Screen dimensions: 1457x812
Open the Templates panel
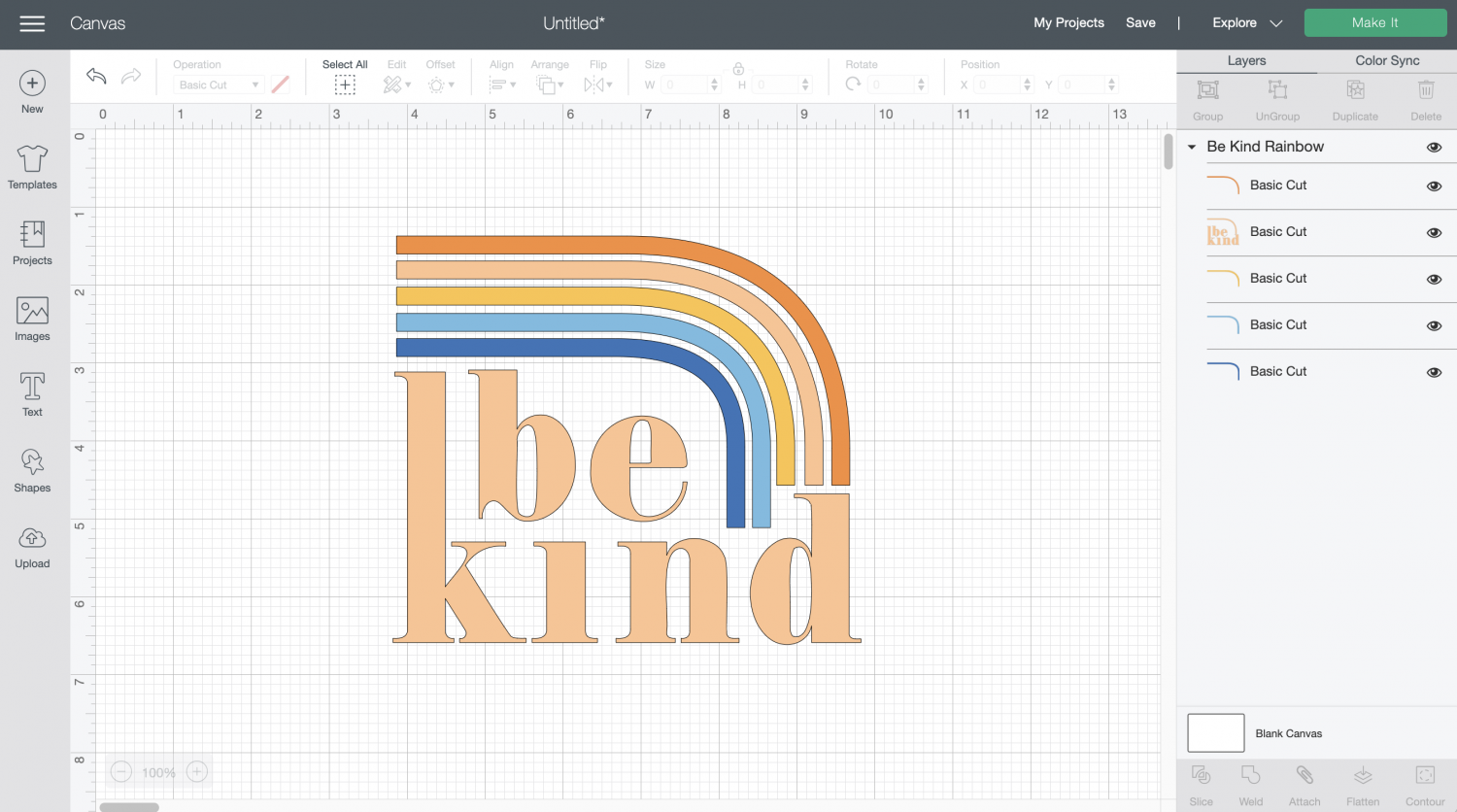[x=32, y=167]
